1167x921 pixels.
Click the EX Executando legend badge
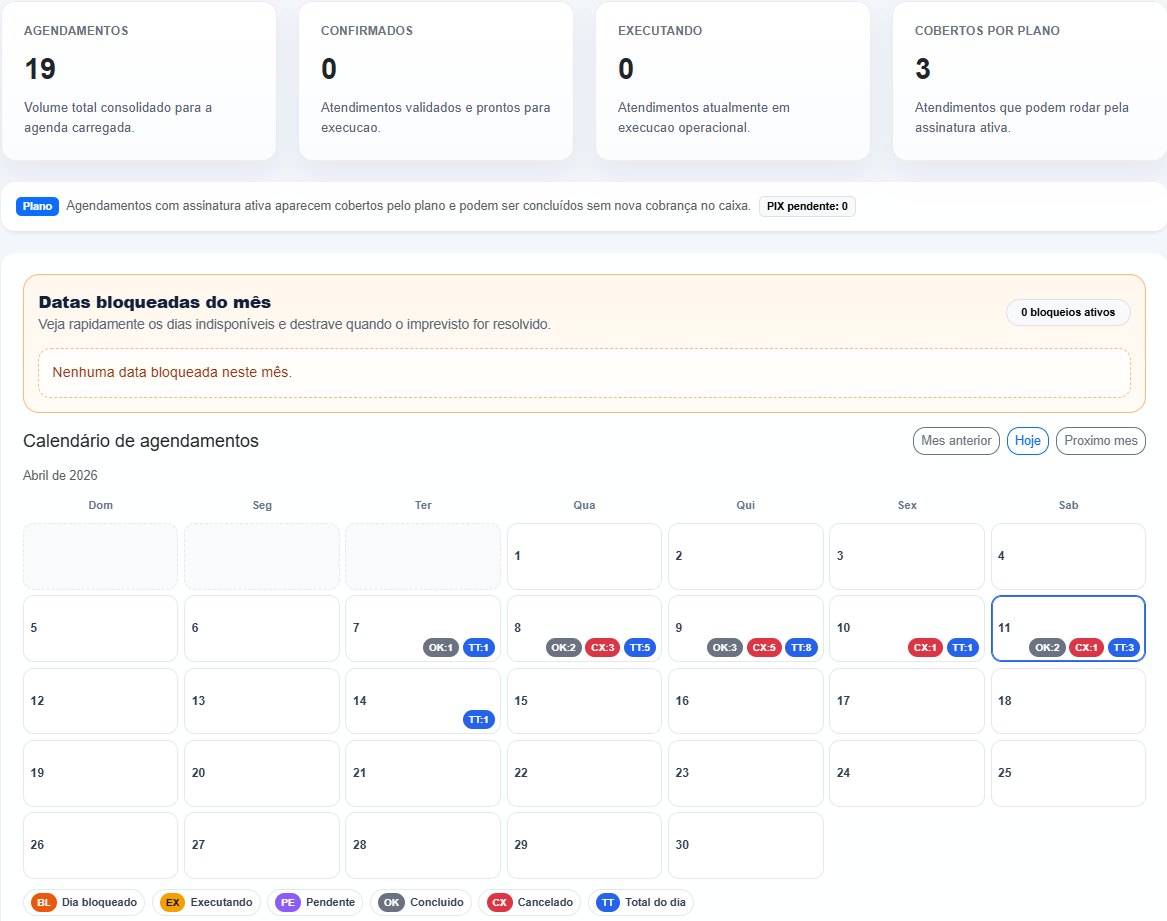[x=206, y=902]
